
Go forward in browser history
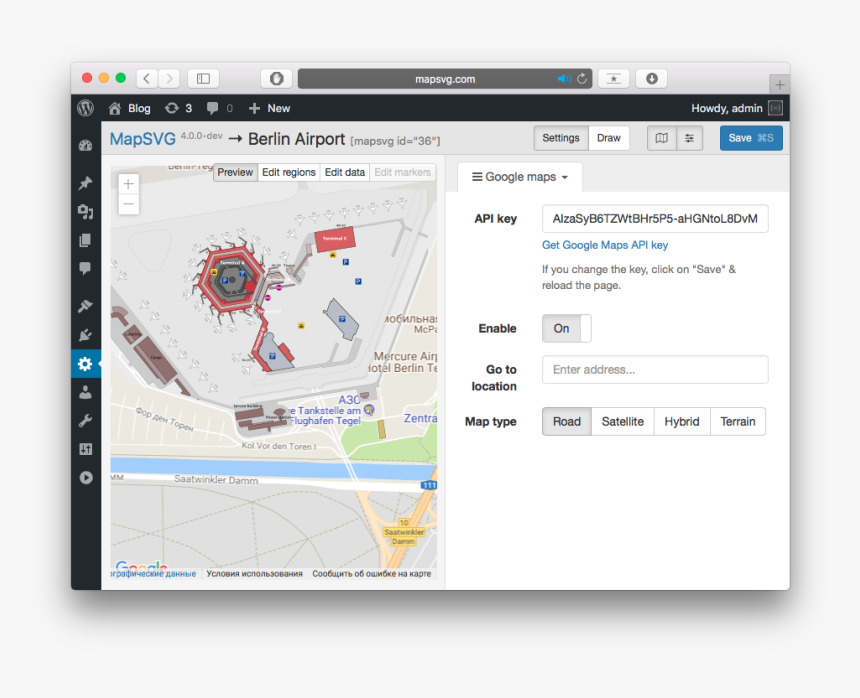[x=169, y=78]
